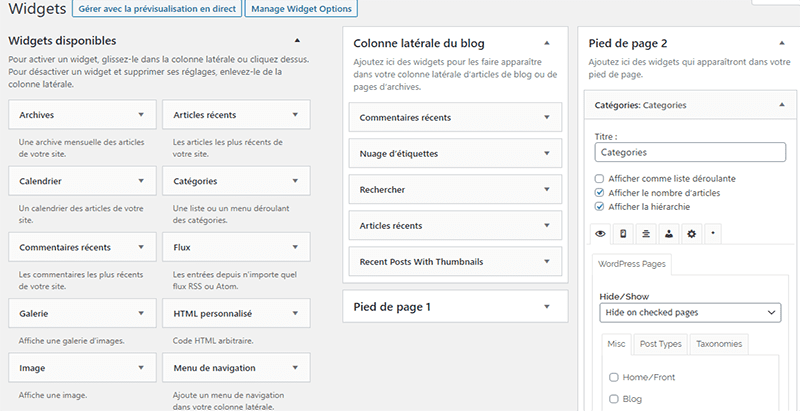Screen dimensions: 800x411
Task: Open the user roles options tab
Action: [x=668, y=234]
